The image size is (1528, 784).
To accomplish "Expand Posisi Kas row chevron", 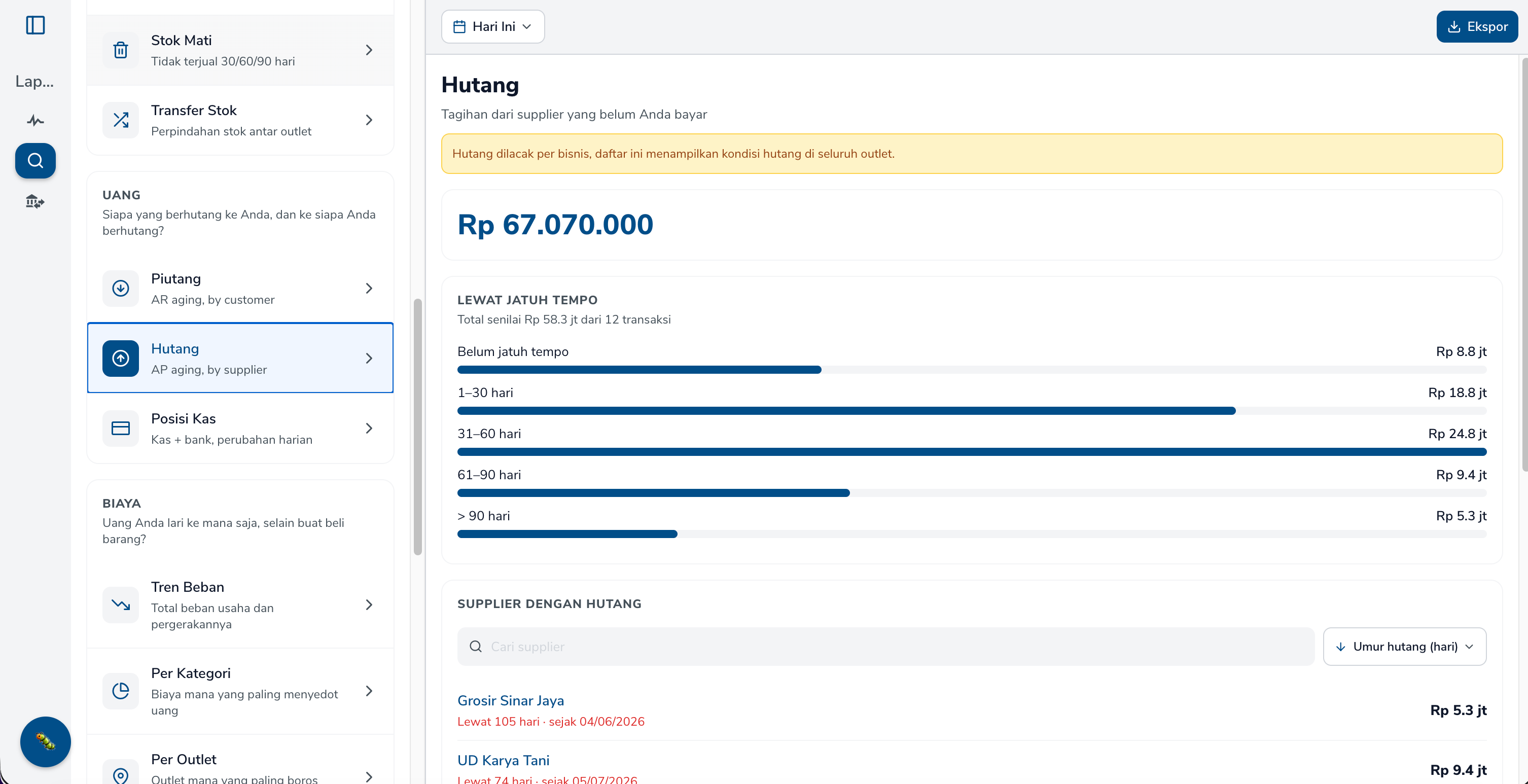I will 369,429.
